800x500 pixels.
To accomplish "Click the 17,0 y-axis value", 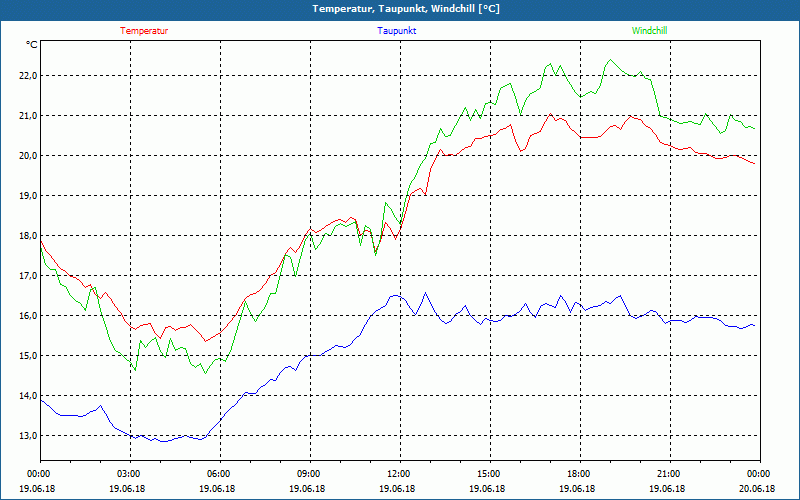I will tap(28, 276).
